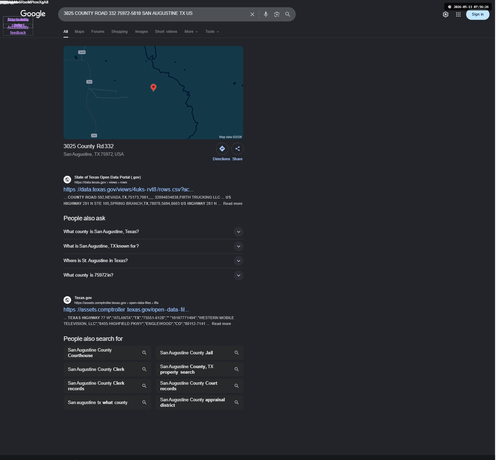Search San Augustine County Jail magnifier
This screenshot has height=460, width=500.
click(x=236, y=353)
